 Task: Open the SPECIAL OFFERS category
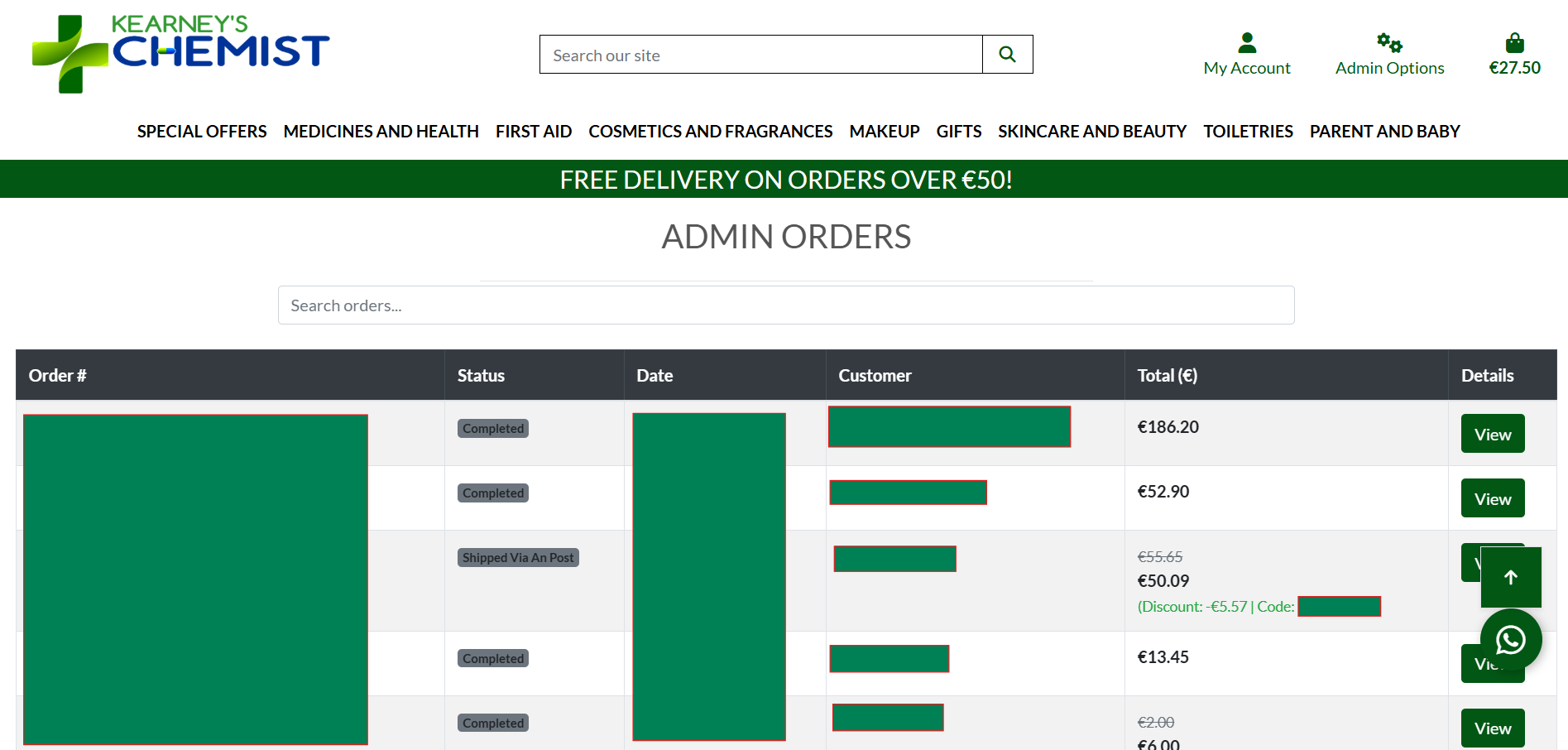click(201, 131)
